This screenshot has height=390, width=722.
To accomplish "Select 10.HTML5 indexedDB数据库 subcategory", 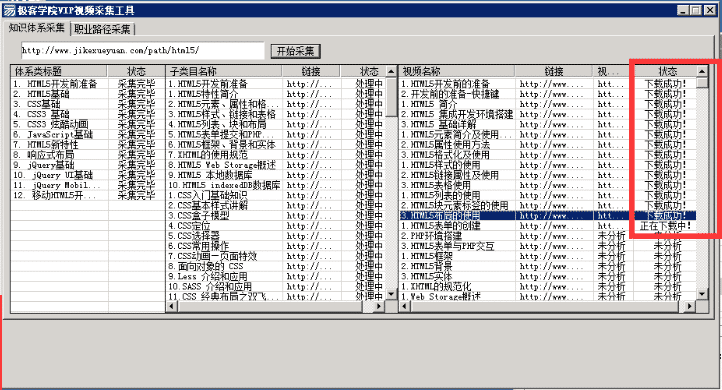I will 276,185.
